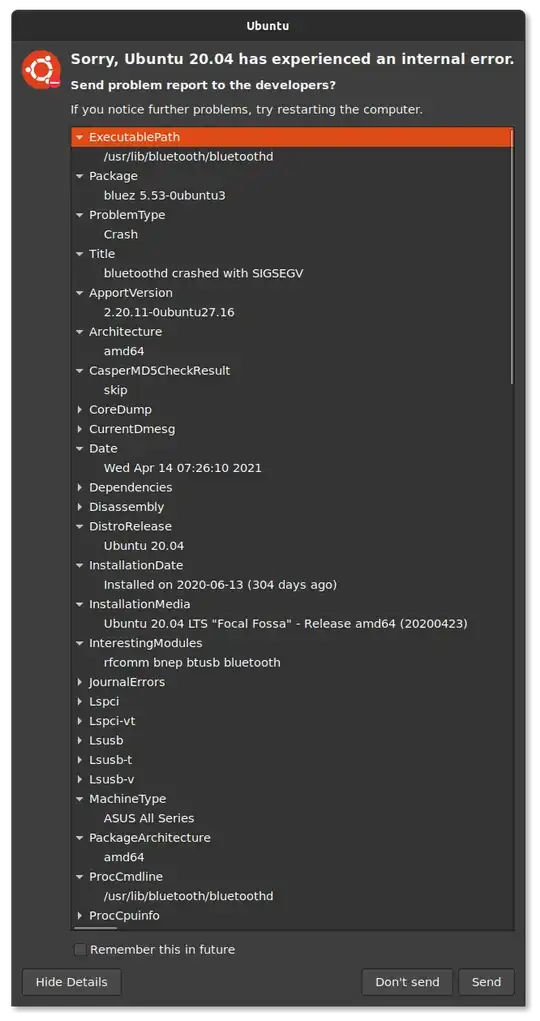The image size is (540, 1021).
Task: Select the 'Focal Fossa' installation media value
Action: [x=286, y=624]
